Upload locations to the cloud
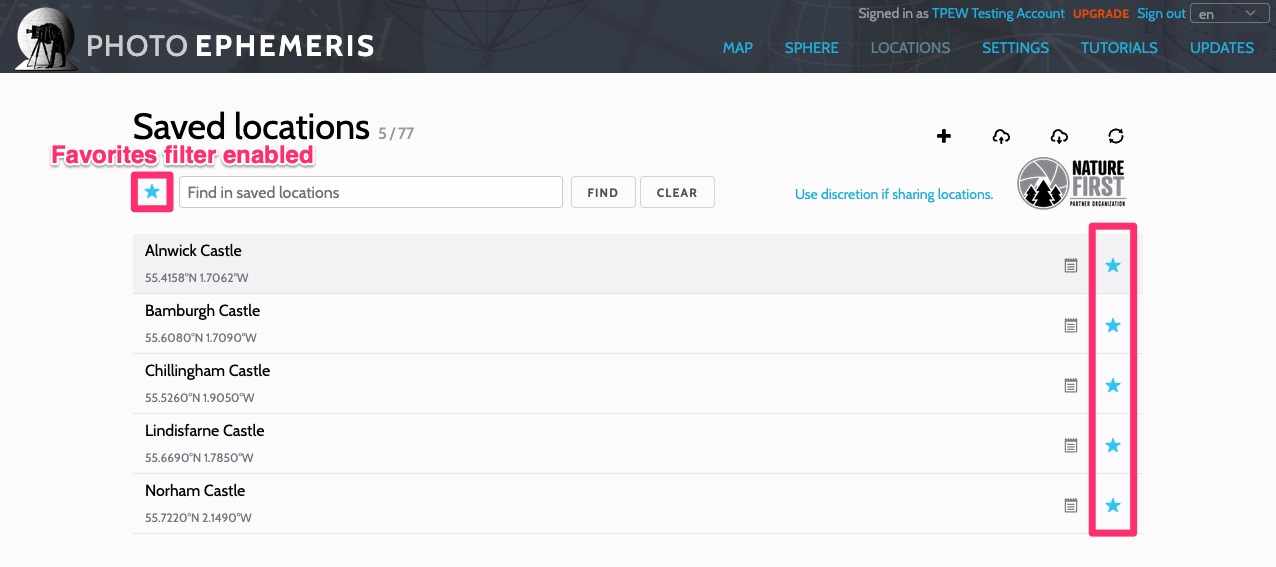Image resolution: width=1276 pixels, height=567 pixels. [1001, 136]
